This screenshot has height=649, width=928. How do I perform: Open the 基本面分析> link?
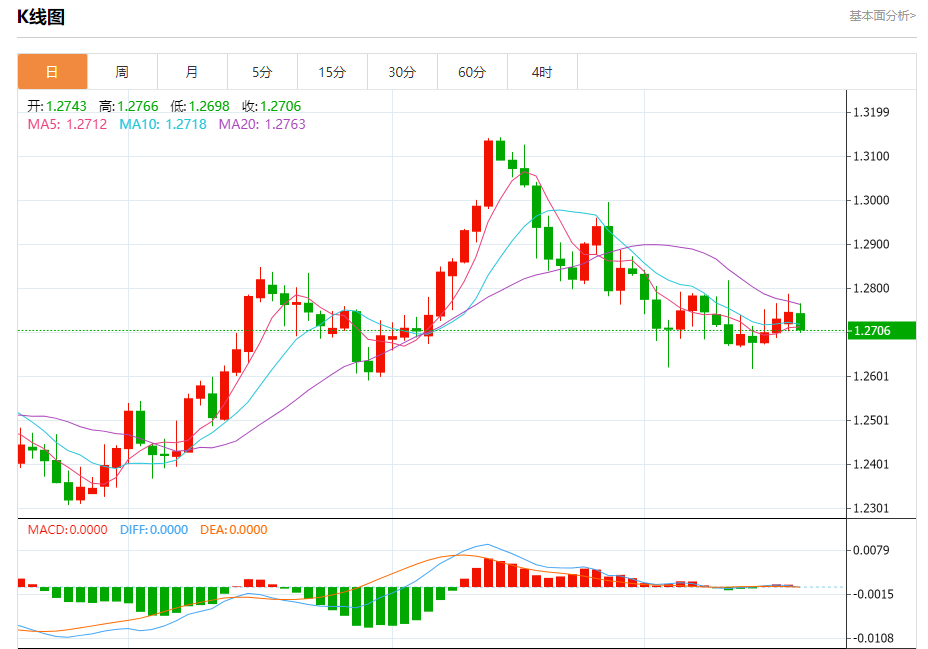[x=882, y=16]
